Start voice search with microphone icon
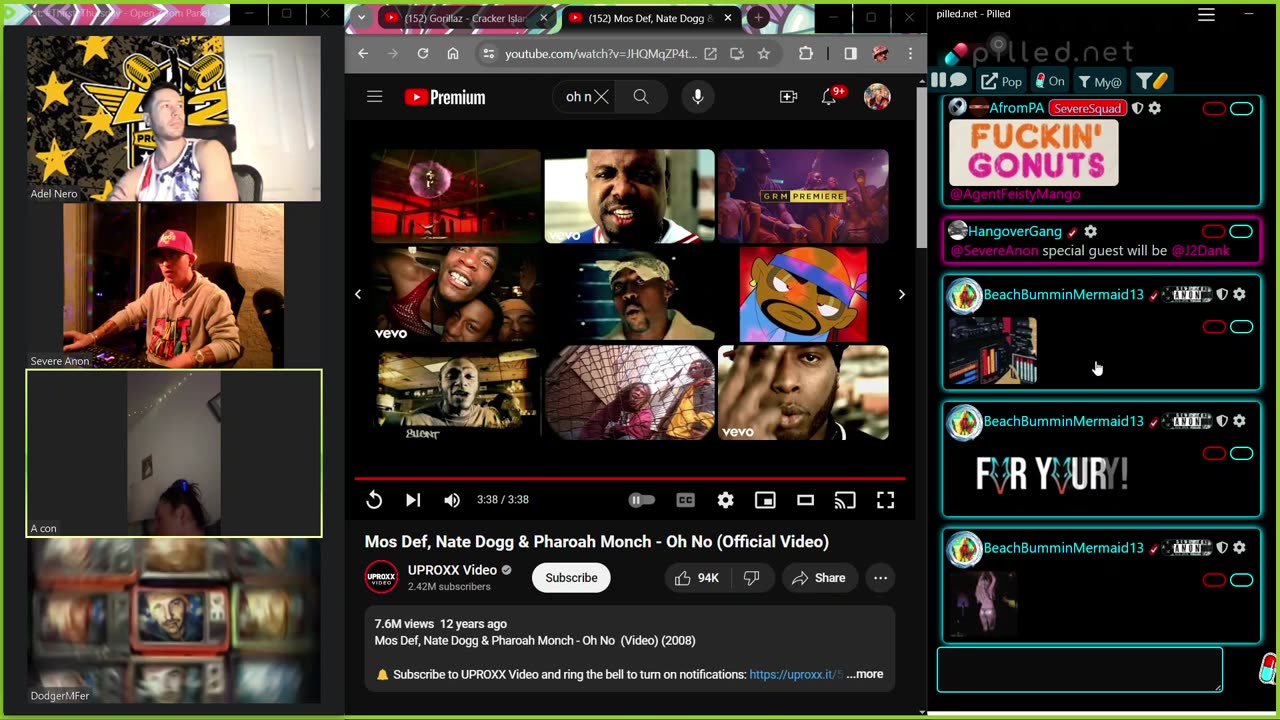 coord(698,97)
